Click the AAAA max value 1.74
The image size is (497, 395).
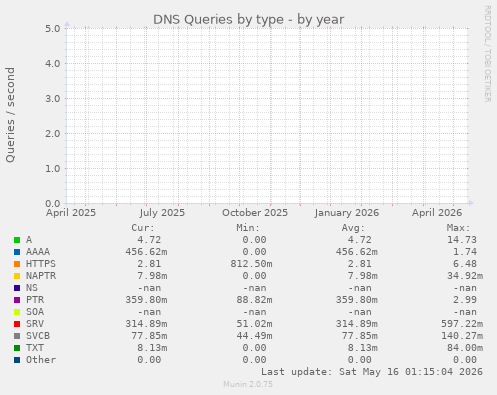pos(465,252)
